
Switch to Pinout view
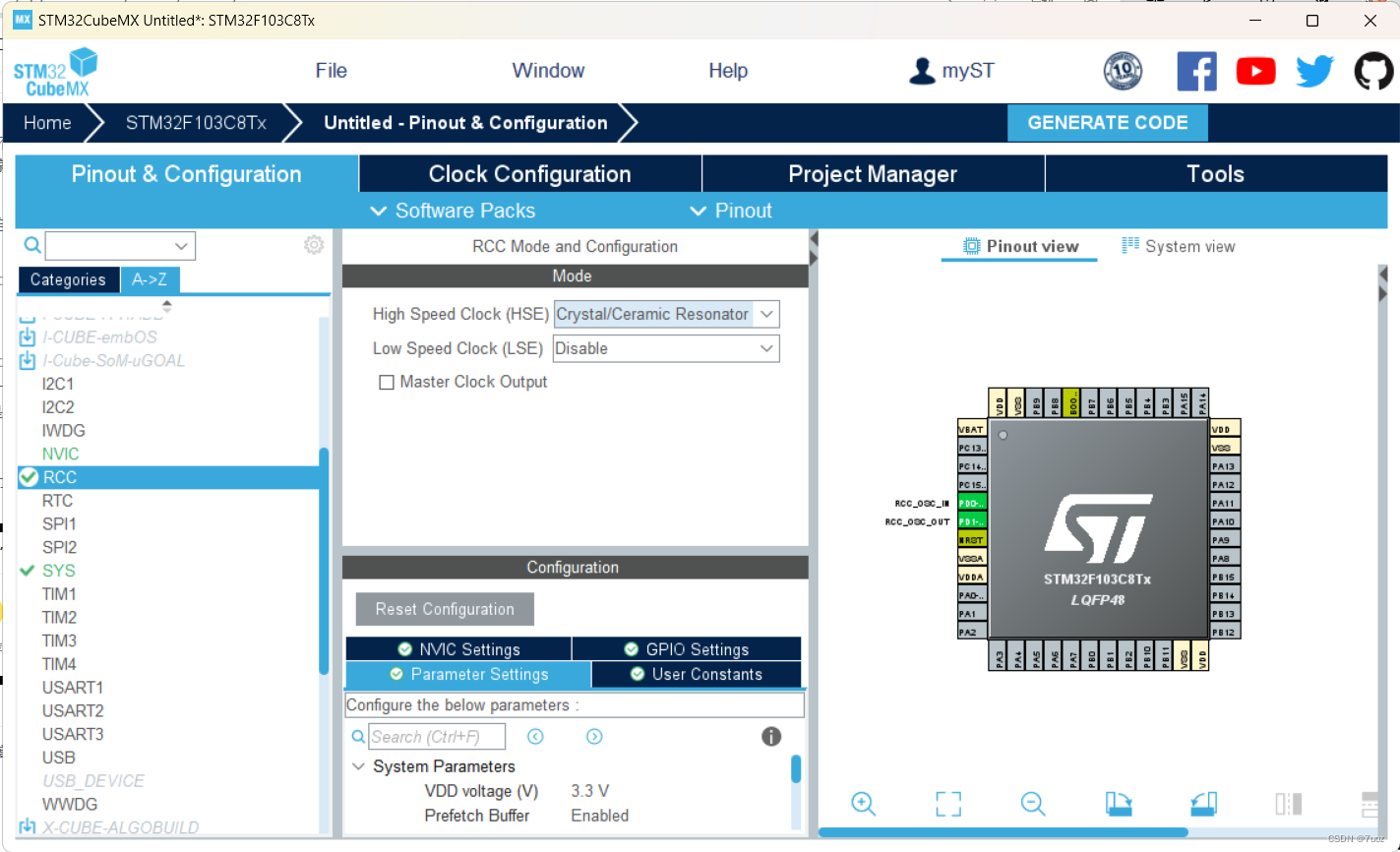[x=1018, y=246]
